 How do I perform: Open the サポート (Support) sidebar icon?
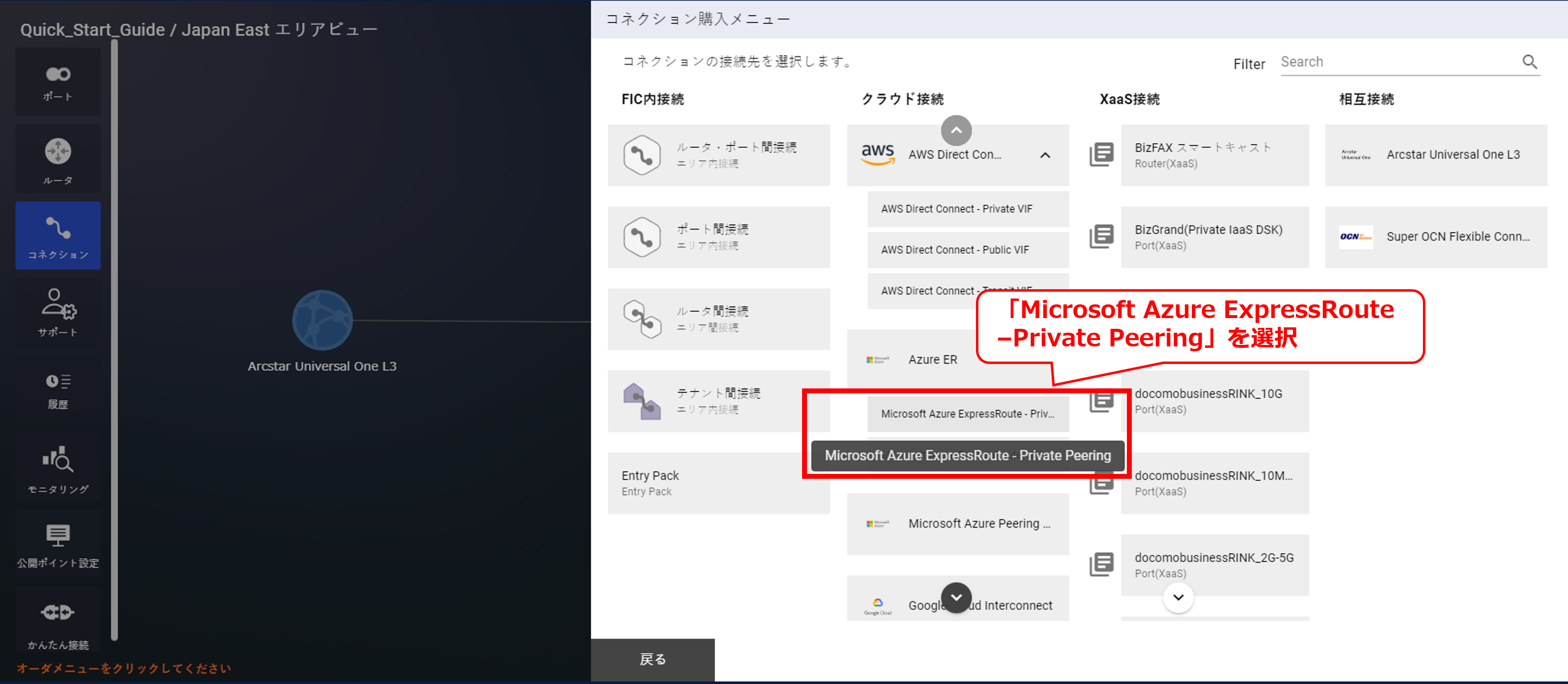pyautogui.click(x=58, y=312)
